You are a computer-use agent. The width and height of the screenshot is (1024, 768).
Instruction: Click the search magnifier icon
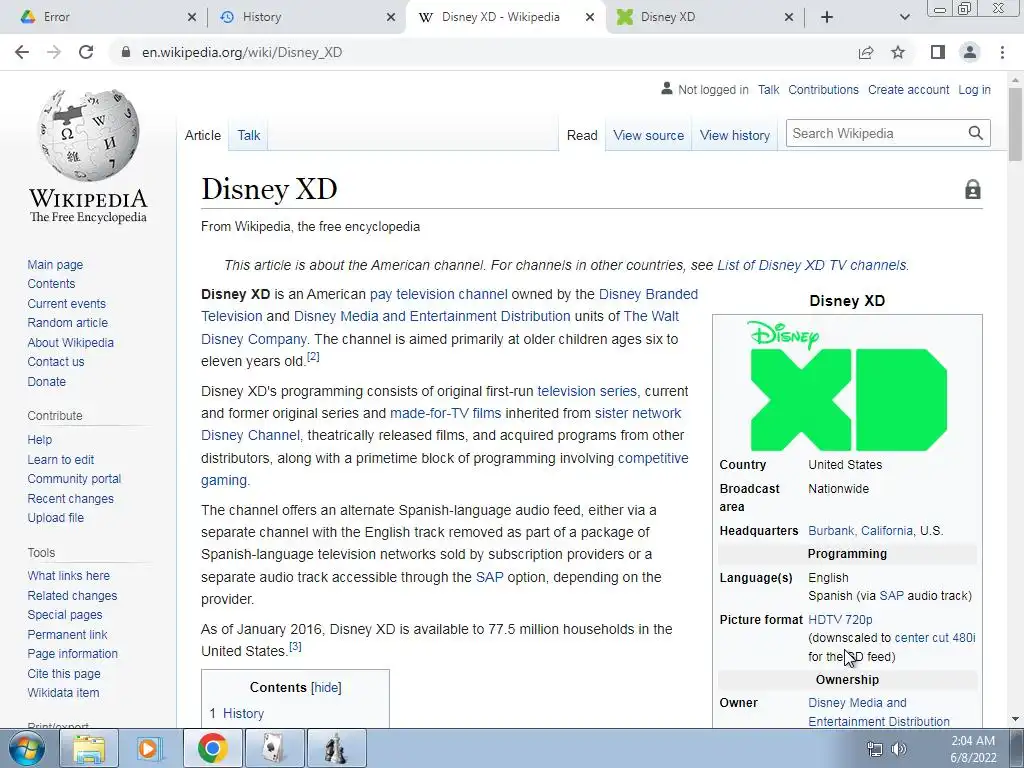(x=976, y=133)
